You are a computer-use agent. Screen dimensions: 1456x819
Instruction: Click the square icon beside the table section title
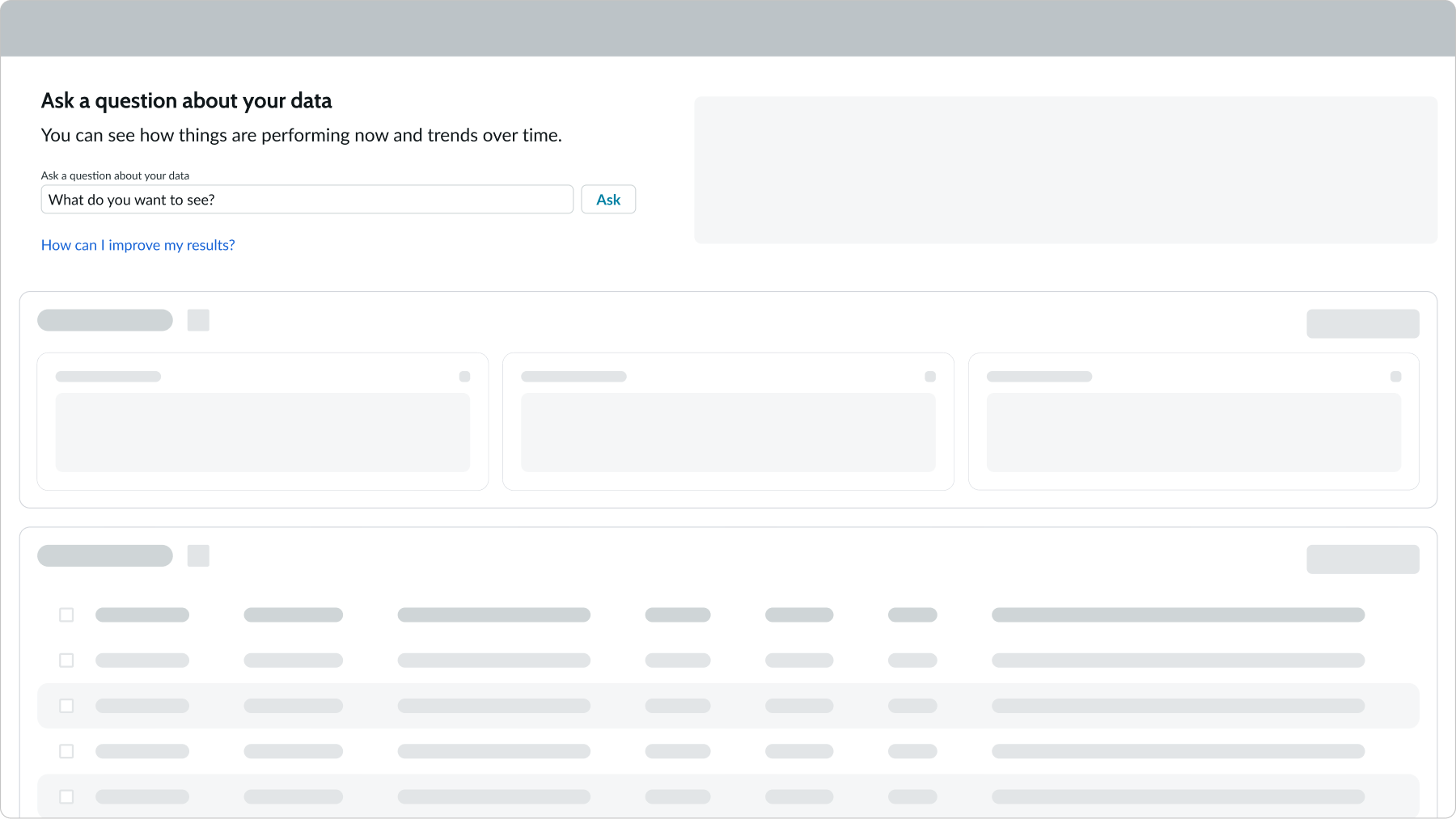tap(198, 556)
